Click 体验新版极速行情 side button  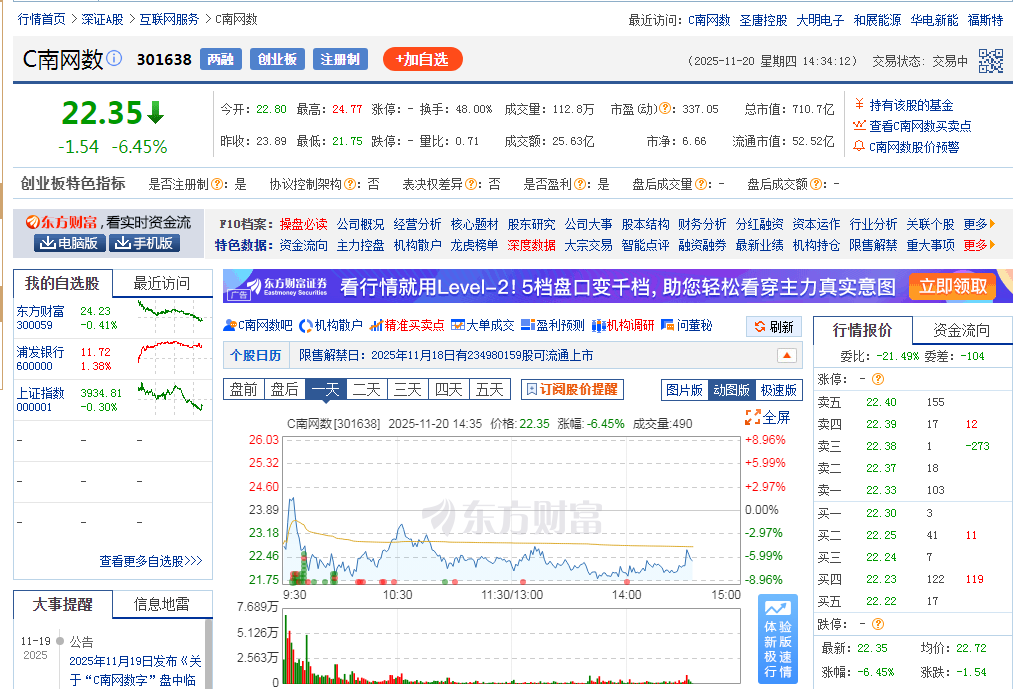coord(778,640)
